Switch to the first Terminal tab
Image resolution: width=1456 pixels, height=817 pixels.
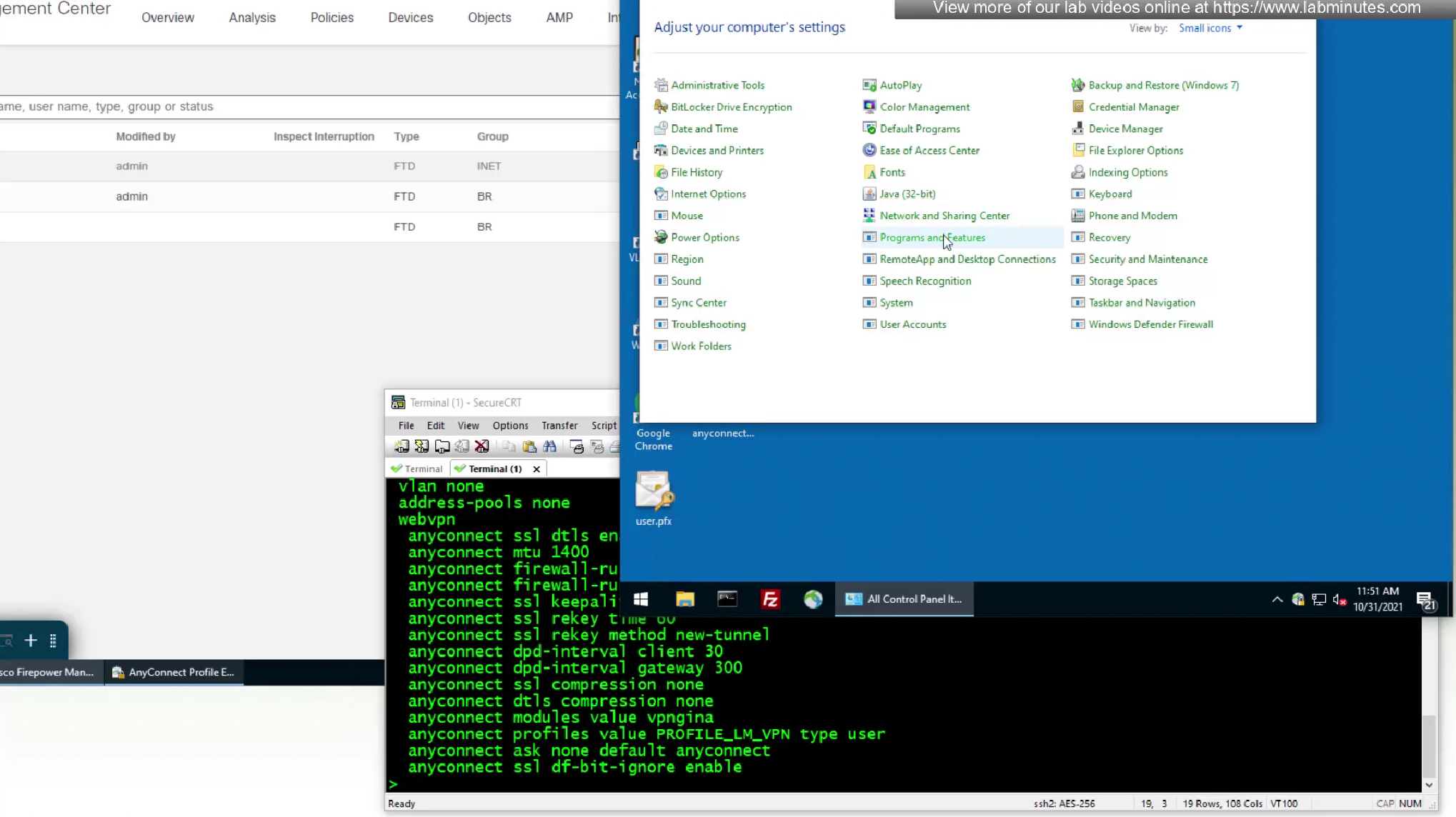coord(418,469)
